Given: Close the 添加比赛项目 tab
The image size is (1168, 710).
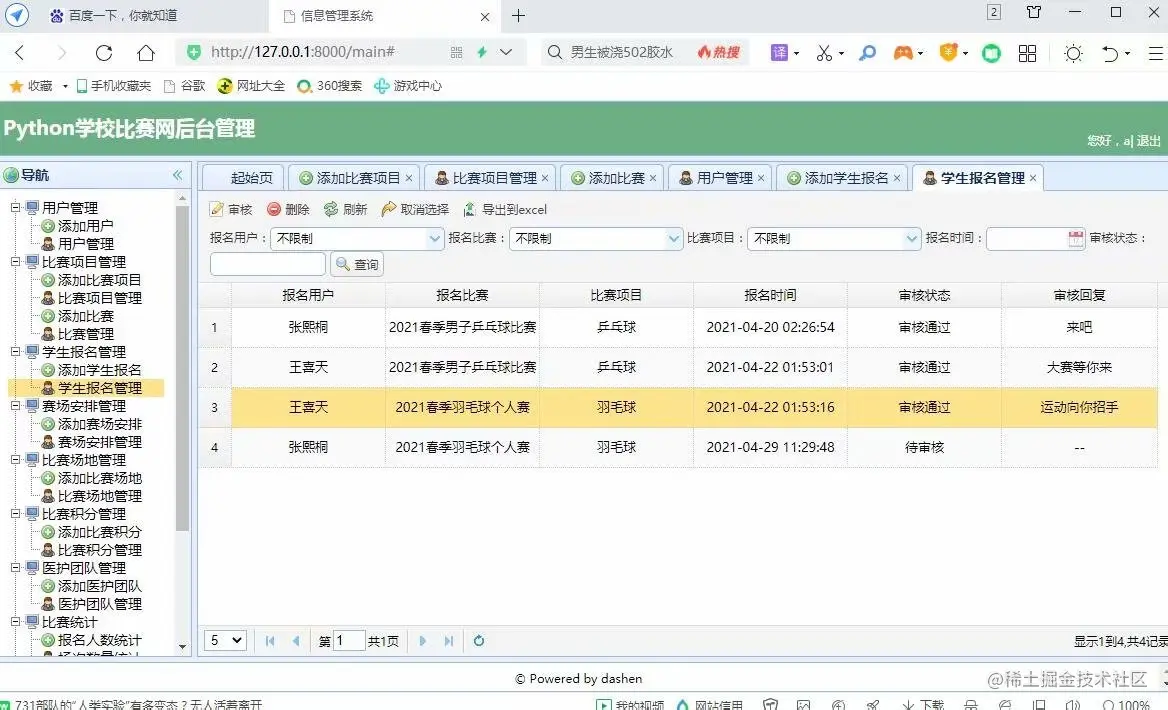Looking at the screenshot, I should pyautogui.click(x=409, y=178).
